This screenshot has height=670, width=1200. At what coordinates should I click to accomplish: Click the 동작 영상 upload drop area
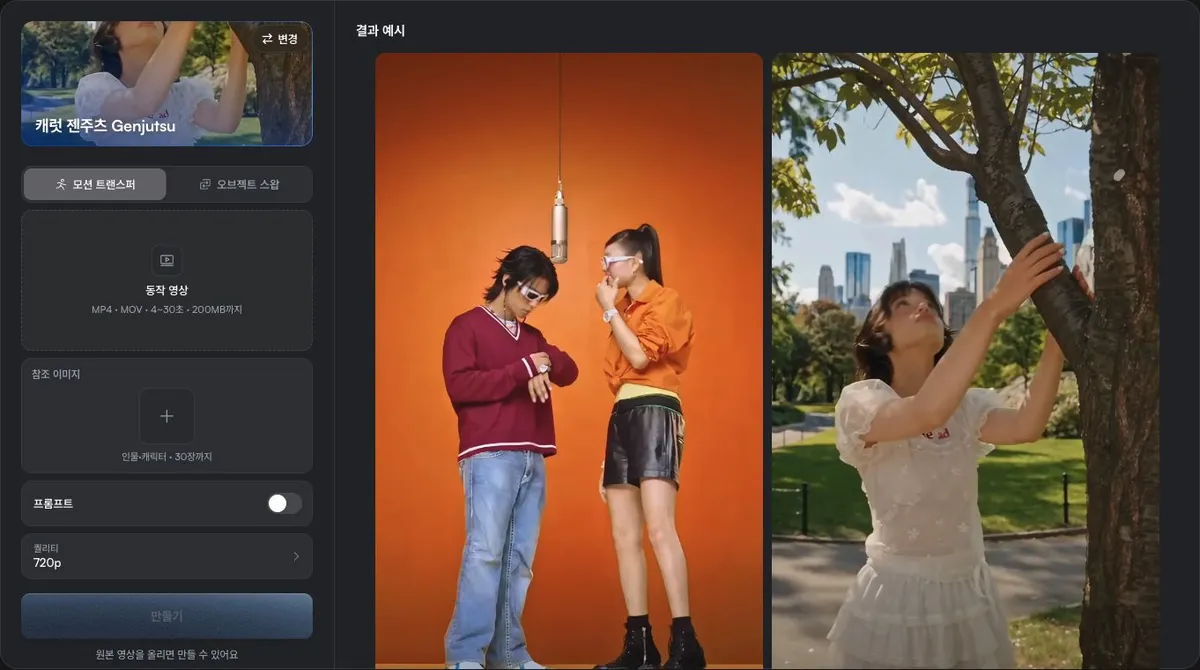(167, 280)
